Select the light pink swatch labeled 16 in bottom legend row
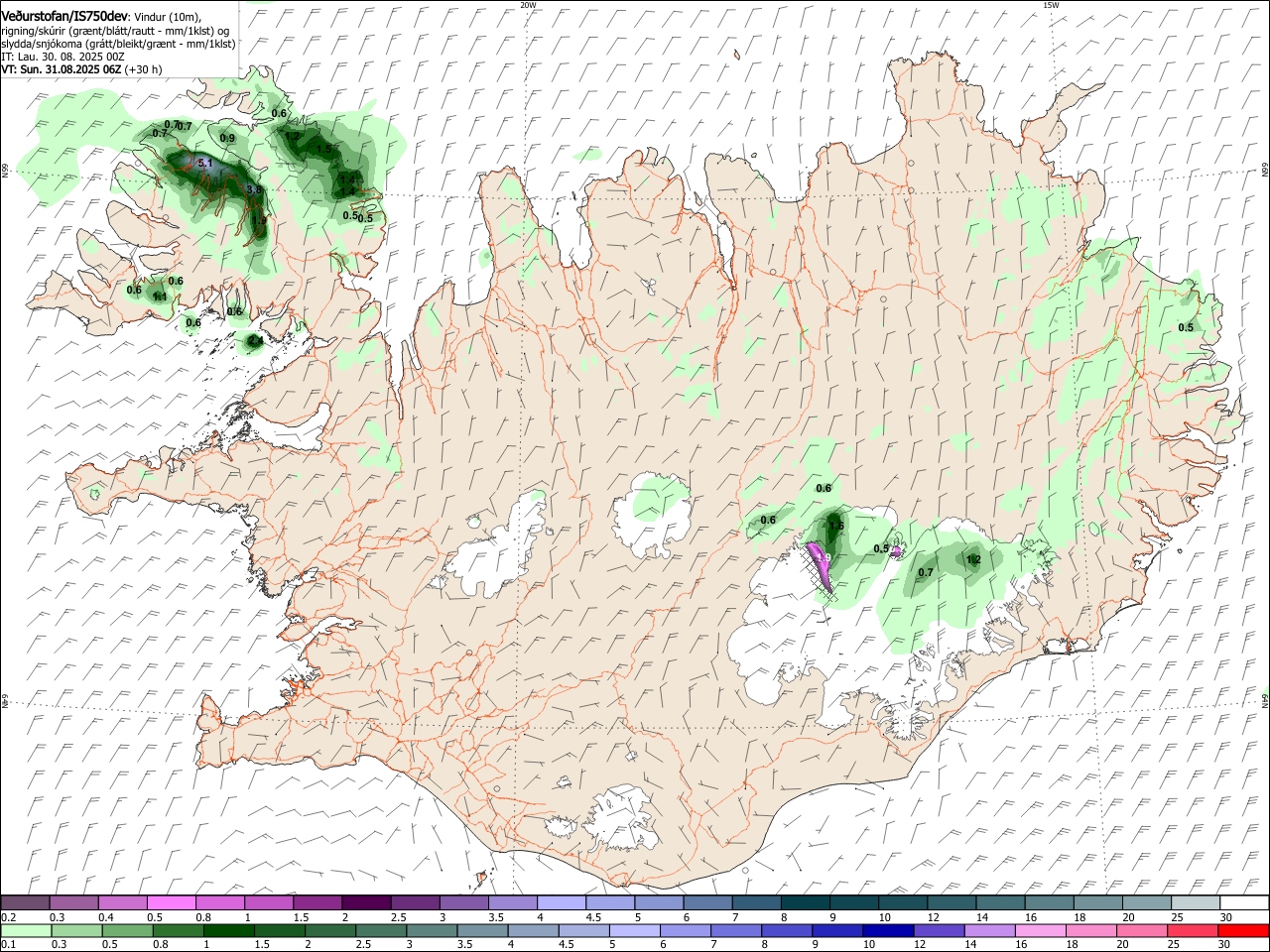Viewport: 1270px width, 952px height. coord(1041,930)
